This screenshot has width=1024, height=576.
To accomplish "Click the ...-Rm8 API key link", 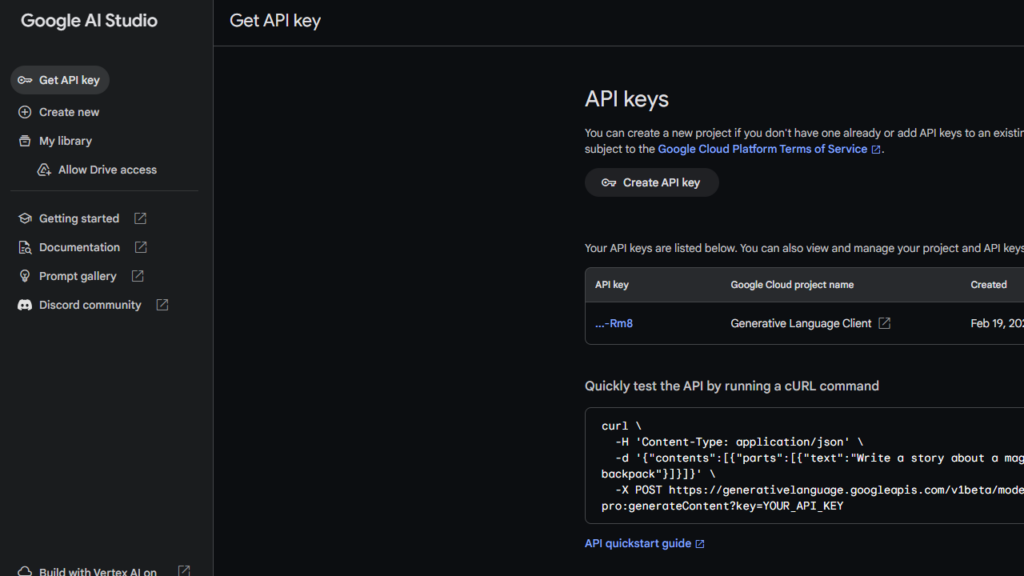I will 613,323.
